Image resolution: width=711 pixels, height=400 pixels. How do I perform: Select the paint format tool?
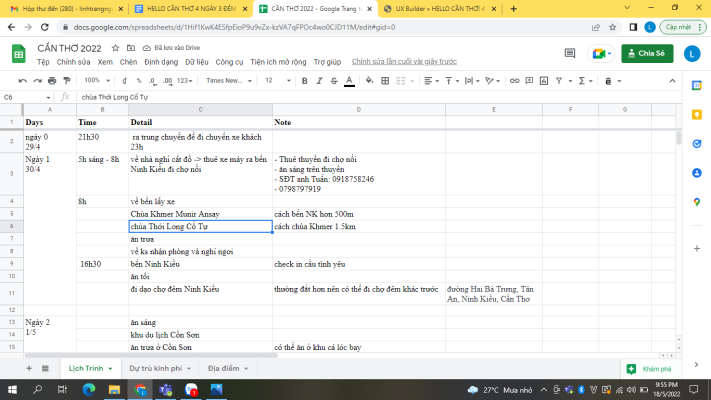[x=66, y=80]
